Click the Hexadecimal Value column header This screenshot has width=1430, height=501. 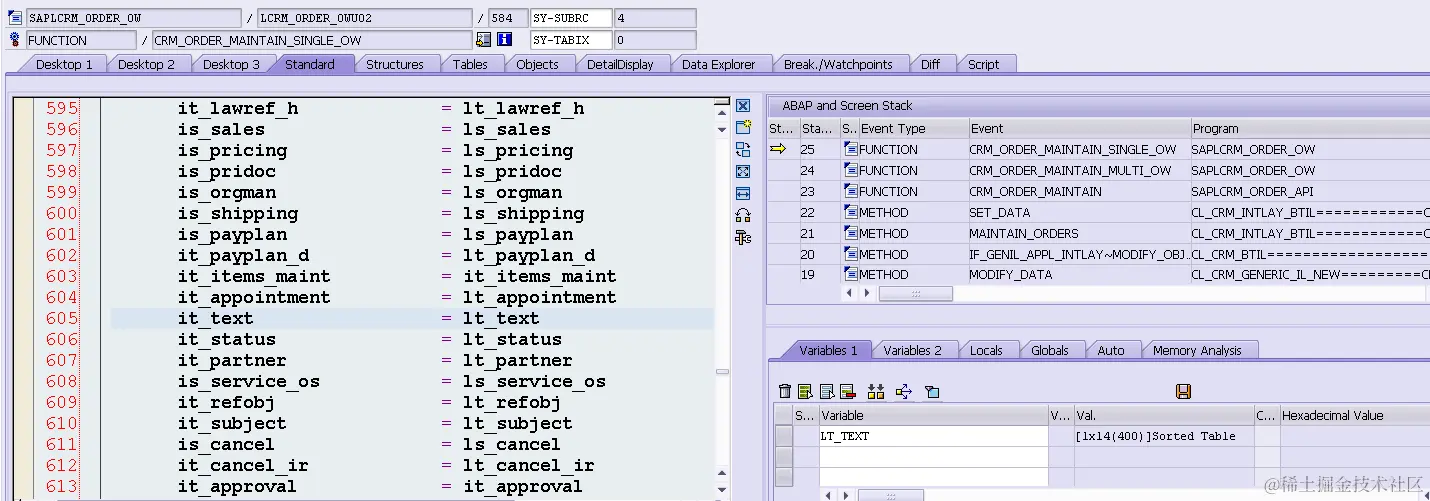(x=1355, y=415)
